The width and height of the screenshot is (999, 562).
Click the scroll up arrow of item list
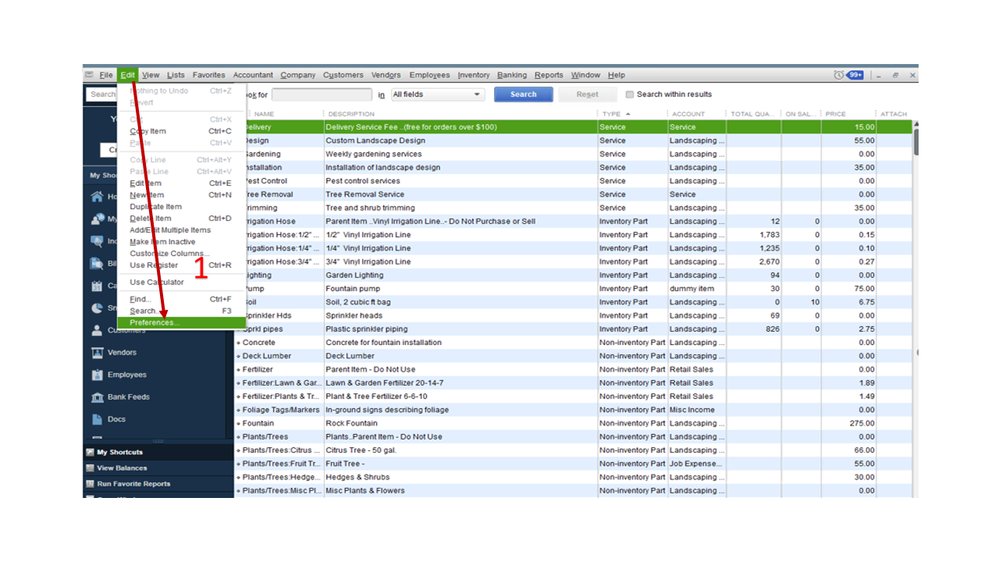(916, 124)
